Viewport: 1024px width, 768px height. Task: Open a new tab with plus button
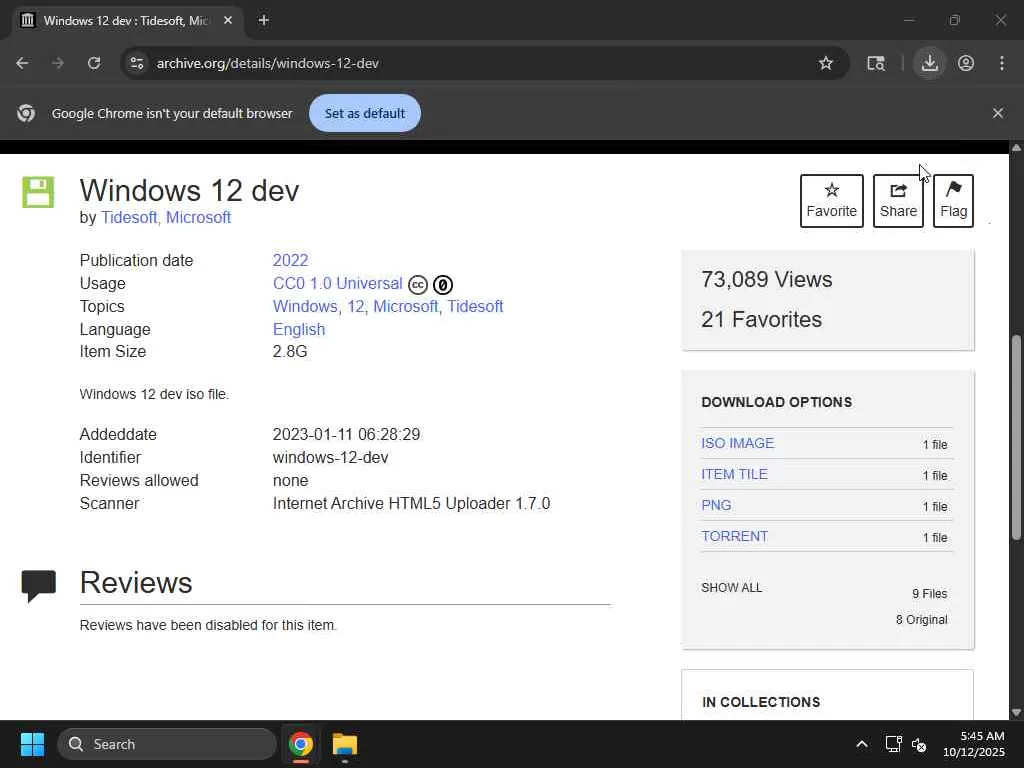coord(264,20)
